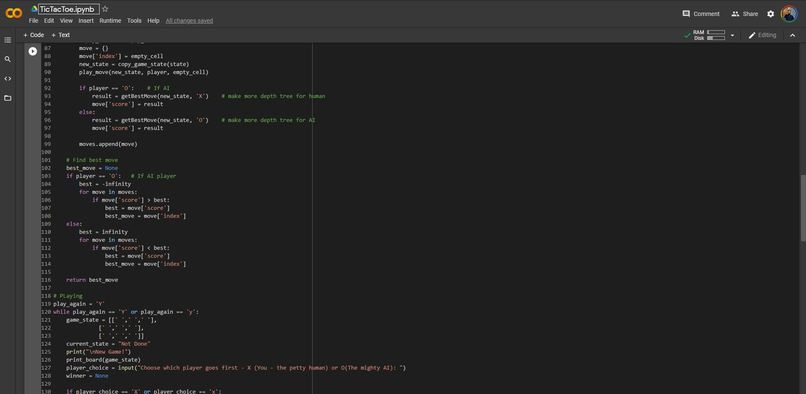Click line winner = None
This screenshot has width=806, height=394.
(x=87, y=375)
